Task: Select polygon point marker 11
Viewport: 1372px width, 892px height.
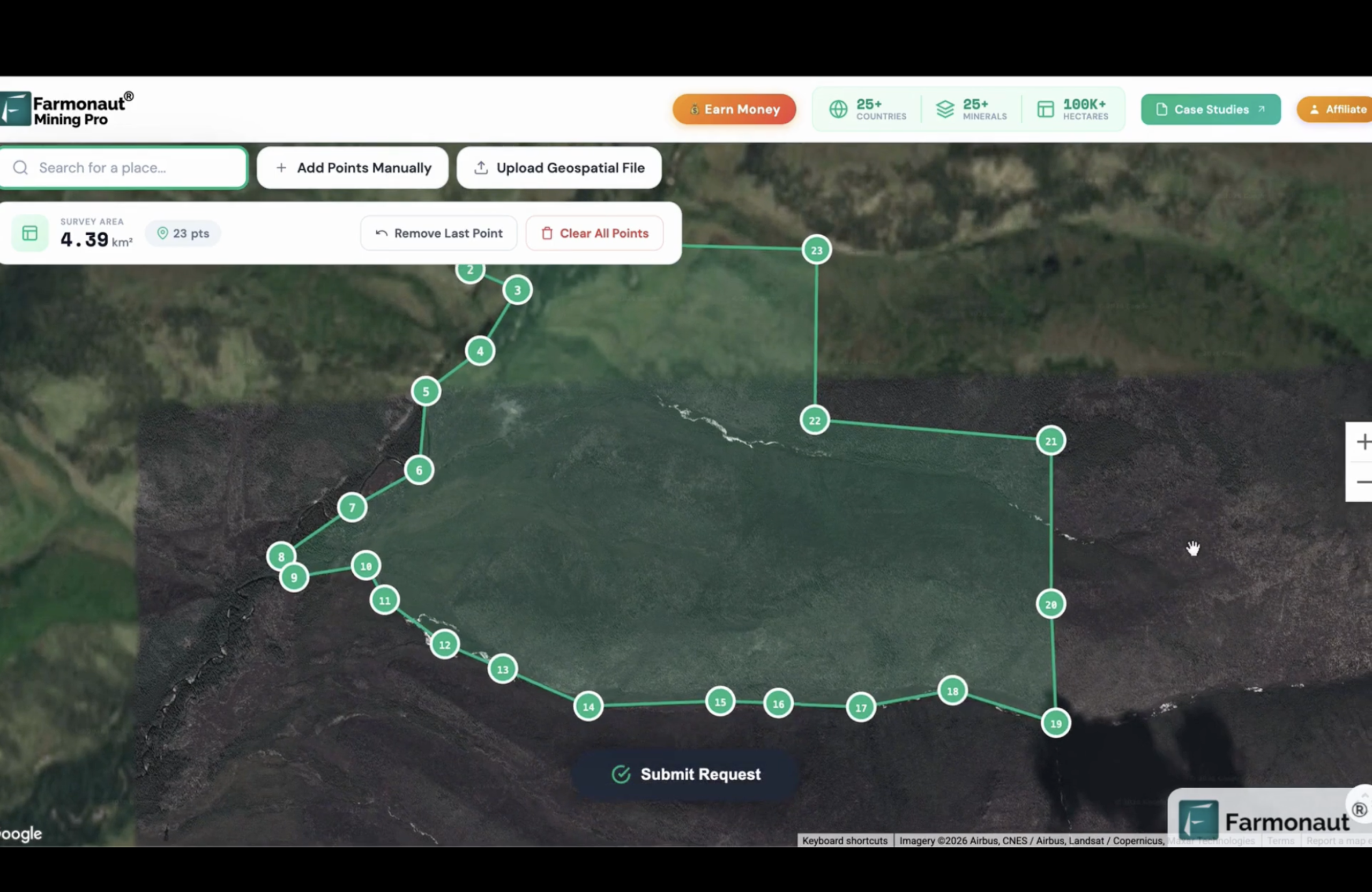Action: [x=384, y=601]
